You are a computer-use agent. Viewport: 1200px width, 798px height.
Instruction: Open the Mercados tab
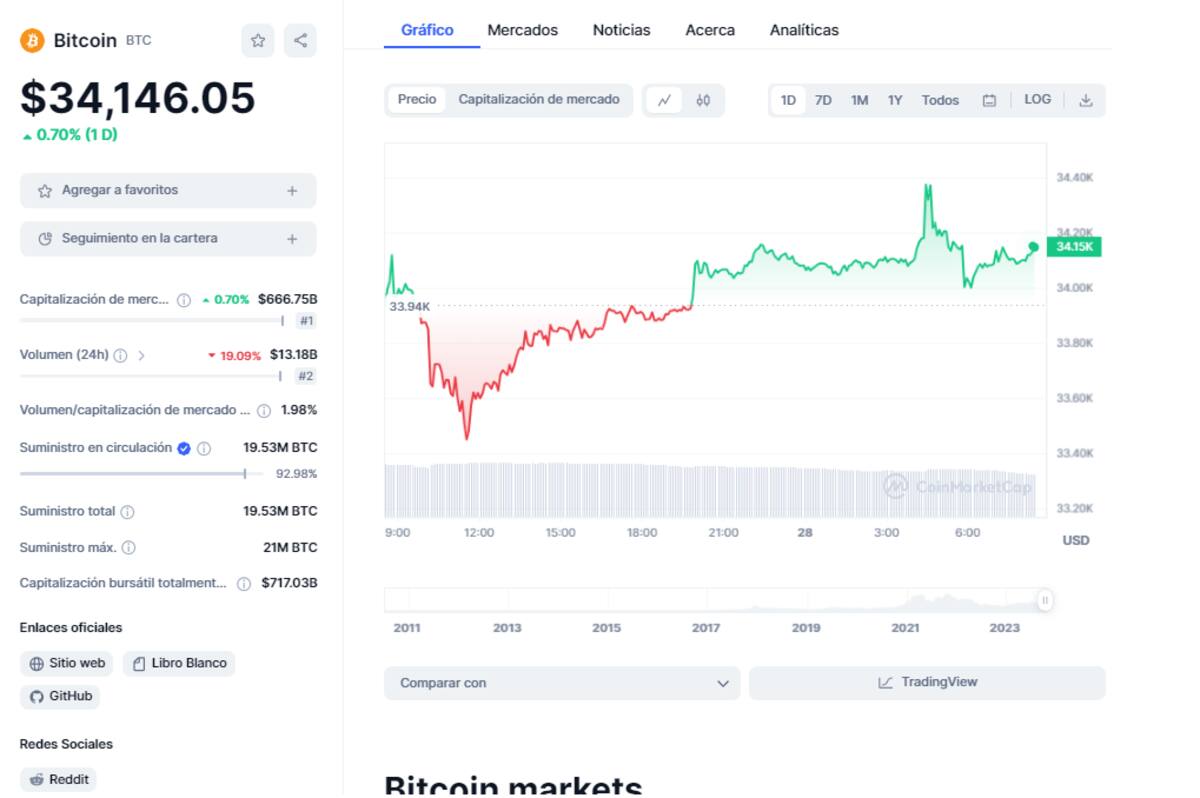pos(522,30)
